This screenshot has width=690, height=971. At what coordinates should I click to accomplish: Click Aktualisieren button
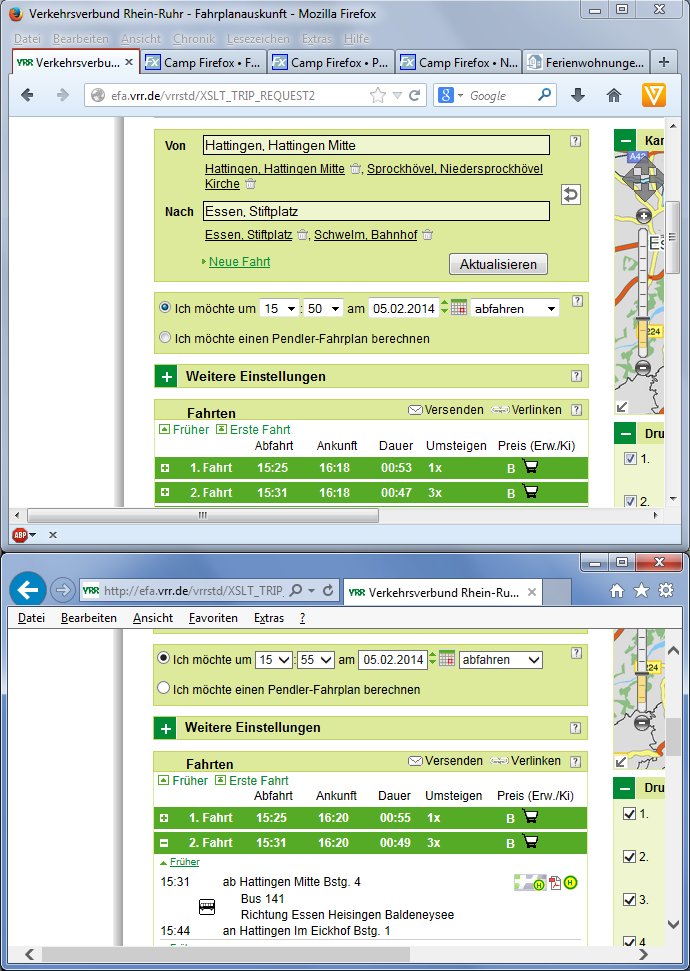498,264
